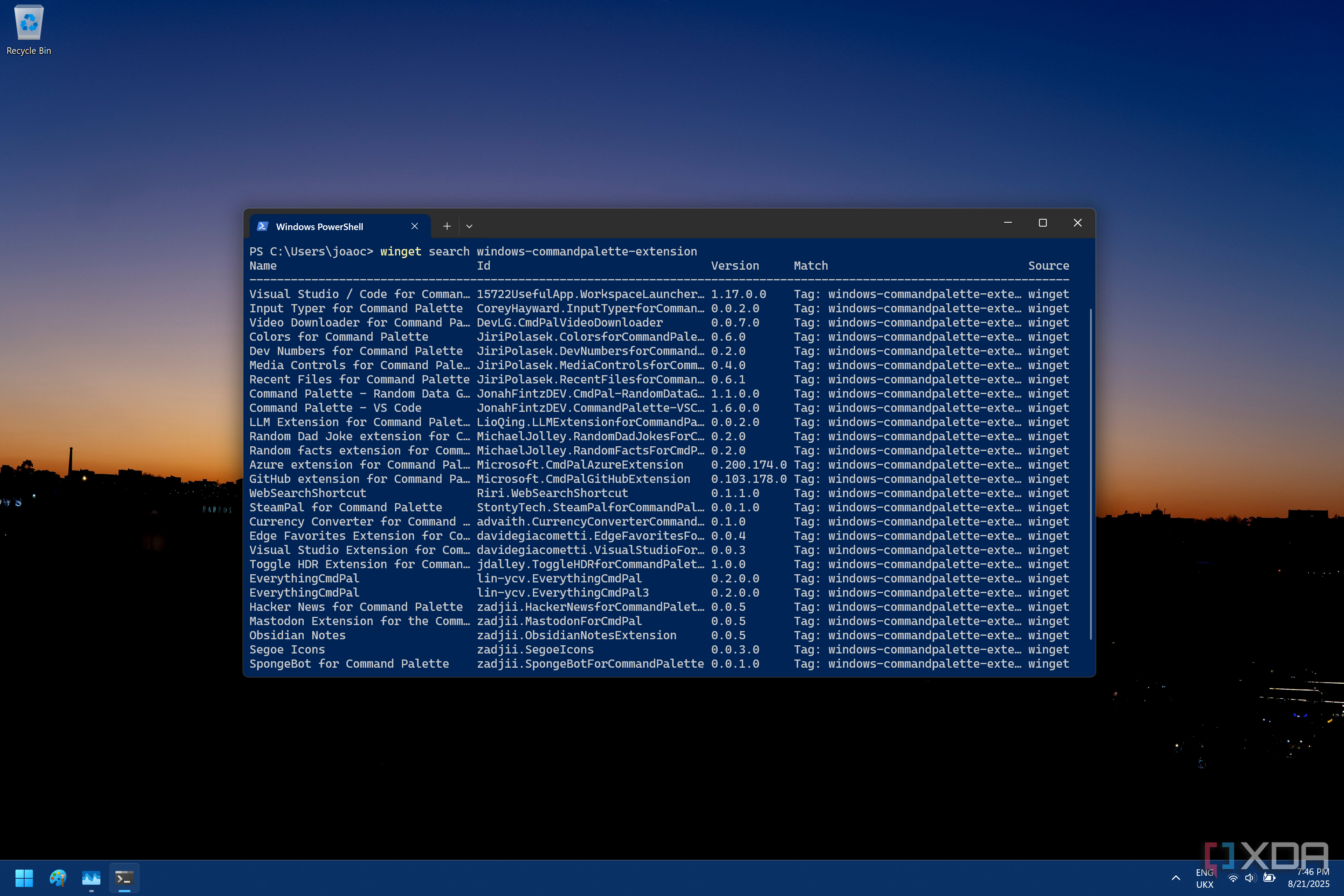This screenshot has width=1344, height=896.
Task: Click the Terminal taskbar icon
Action: pos(124,877)
